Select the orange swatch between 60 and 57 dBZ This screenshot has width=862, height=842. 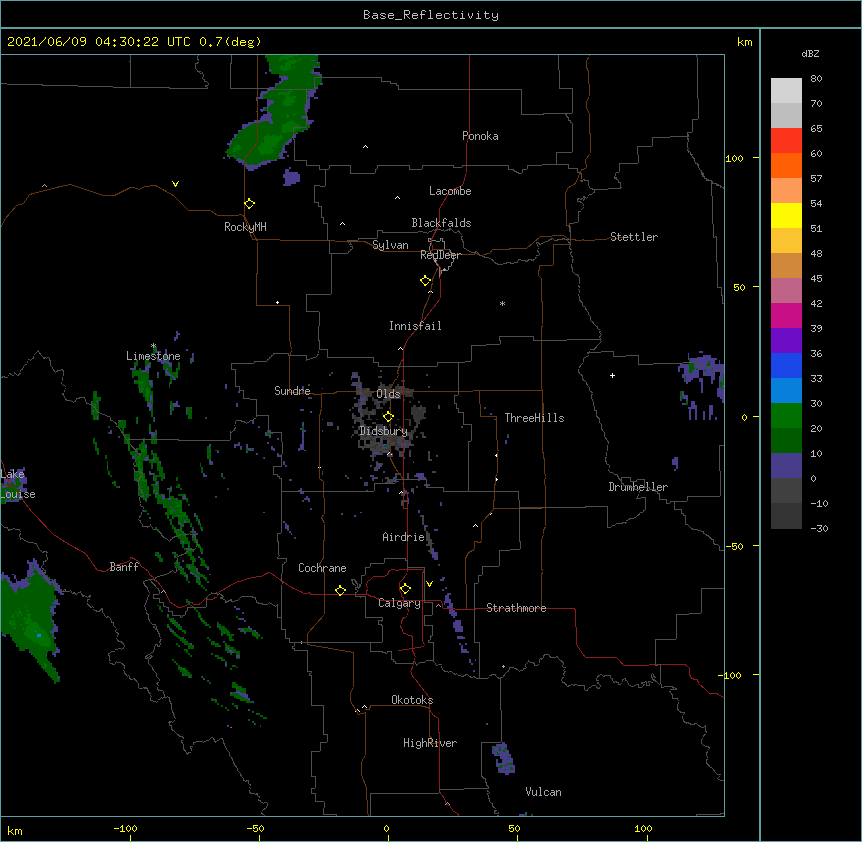[786, 165]
